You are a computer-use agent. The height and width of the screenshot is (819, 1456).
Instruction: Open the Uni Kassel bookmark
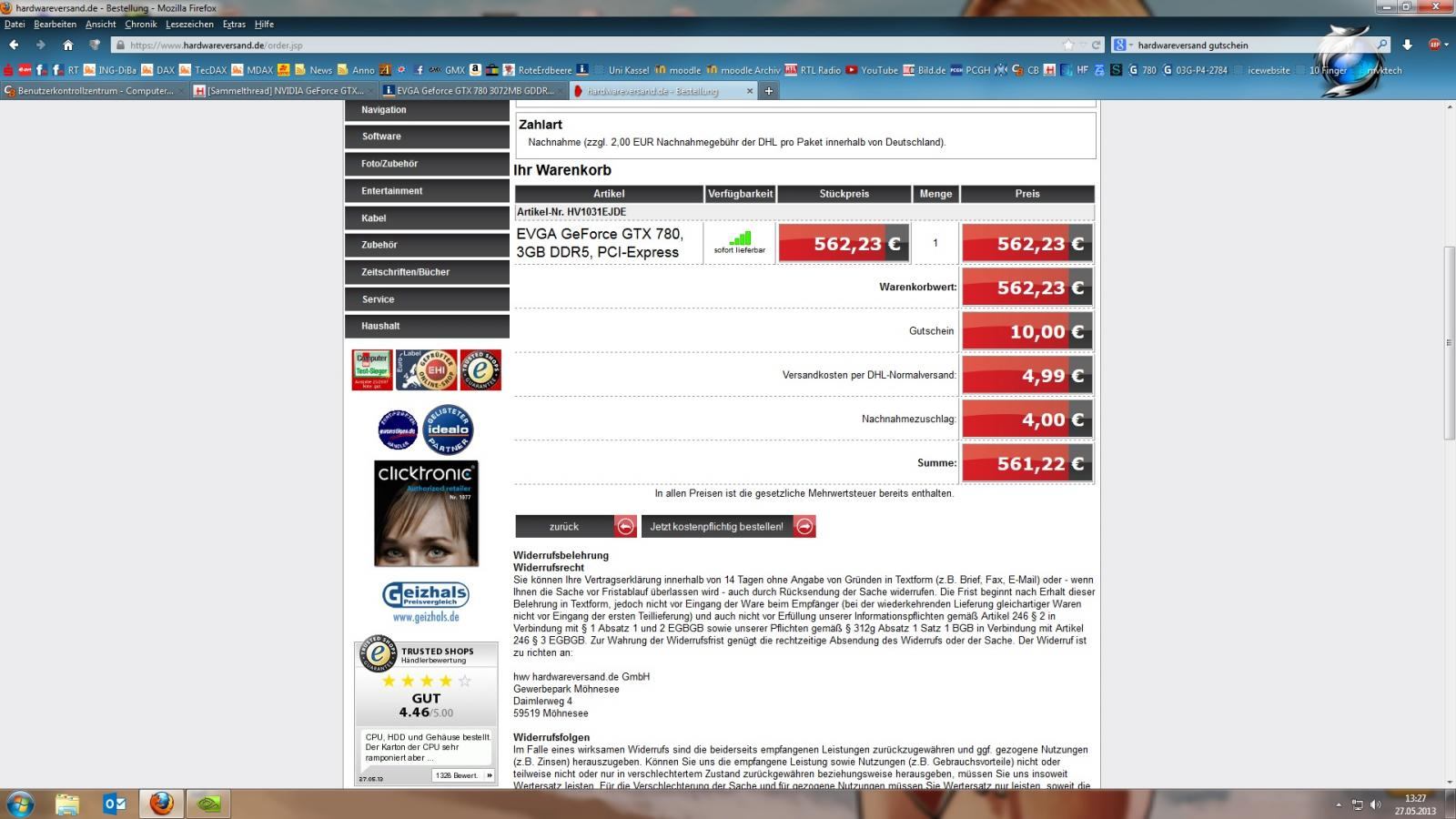(621, 70)
